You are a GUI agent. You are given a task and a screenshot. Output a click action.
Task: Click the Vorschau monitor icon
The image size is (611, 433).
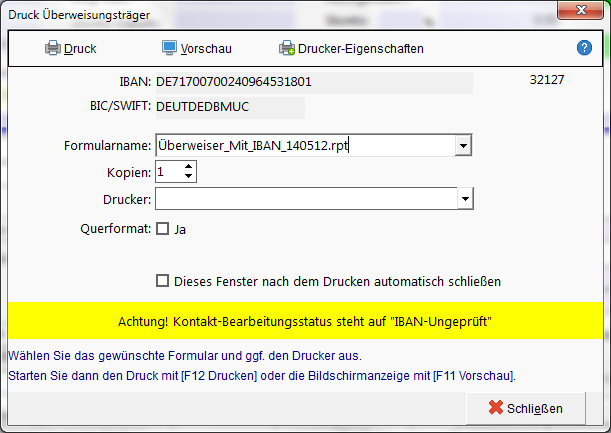pyautogui.click(x=169, y=48)
